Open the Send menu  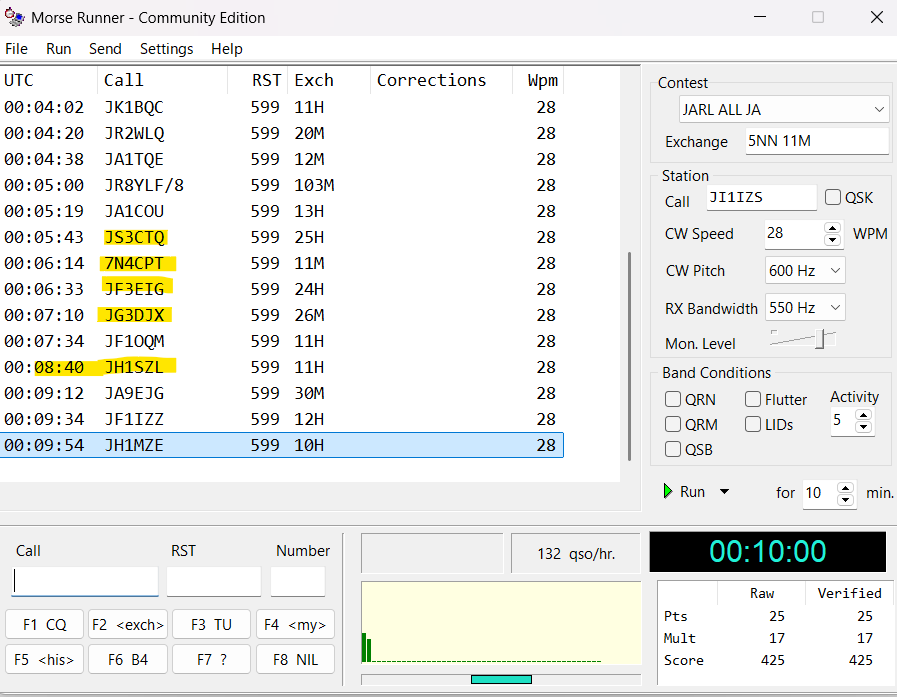click(105, 49)
